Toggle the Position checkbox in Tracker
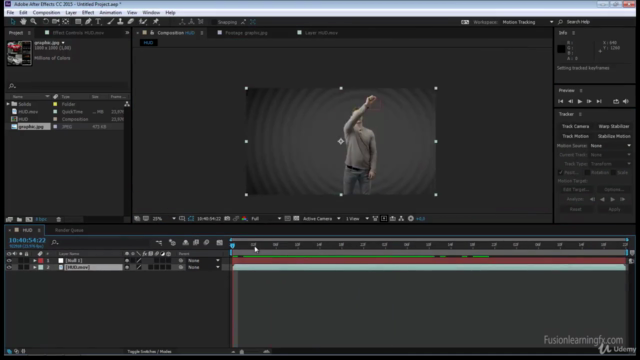 coord(560,173)
